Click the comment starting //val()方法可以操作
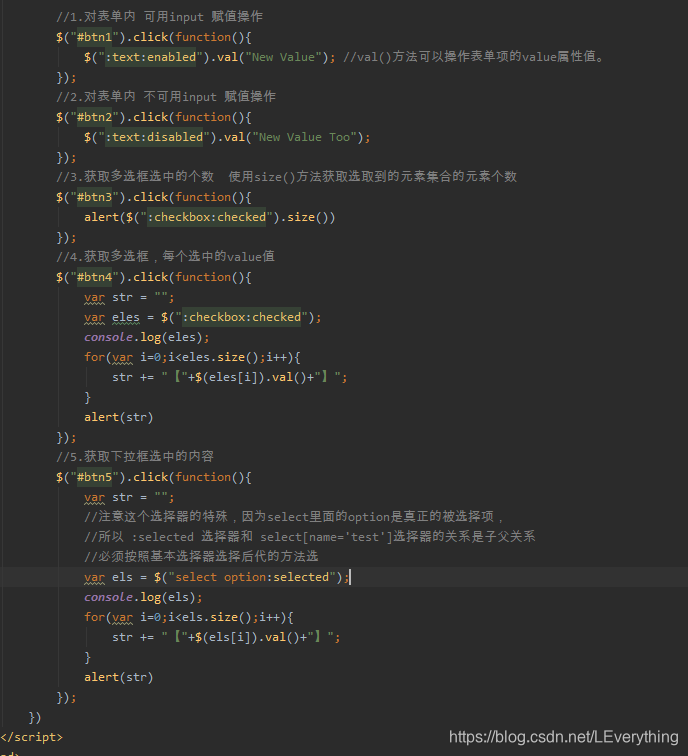688x756 pixels. click(x=474, y=57)
